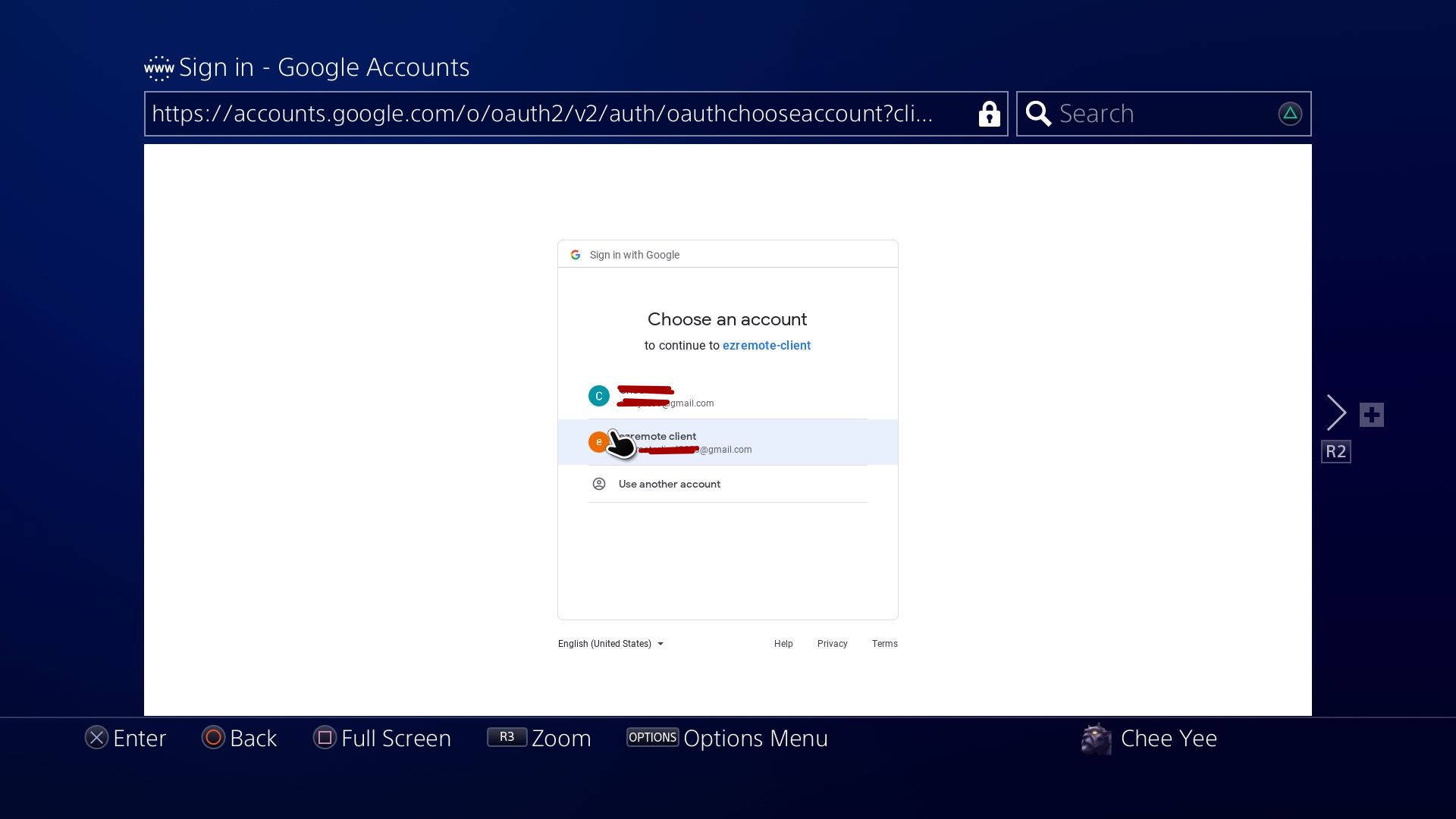Open a new browser window with plus icon
Image resolution: width=1456 pixels, height=819 pixels.
coord(1372,415)
